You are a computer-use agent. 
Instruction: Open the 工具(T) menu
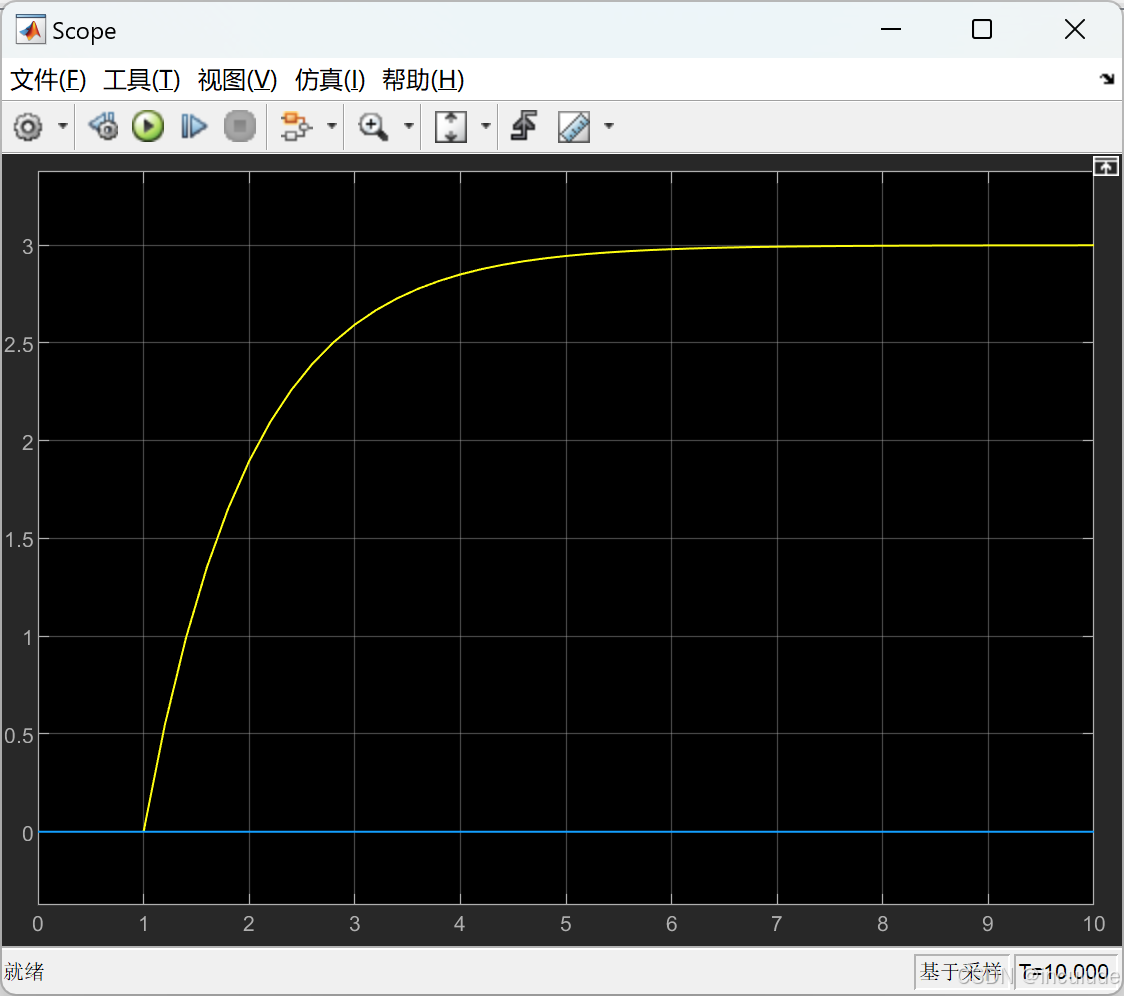(x=141, y=80)
